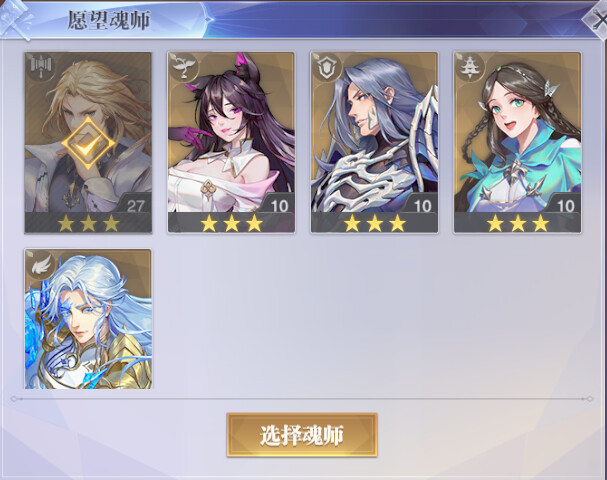Screen dimensions: 607x480
Task: Click the 选择魂师 confirm button
Action: click(x=302, y=435)
